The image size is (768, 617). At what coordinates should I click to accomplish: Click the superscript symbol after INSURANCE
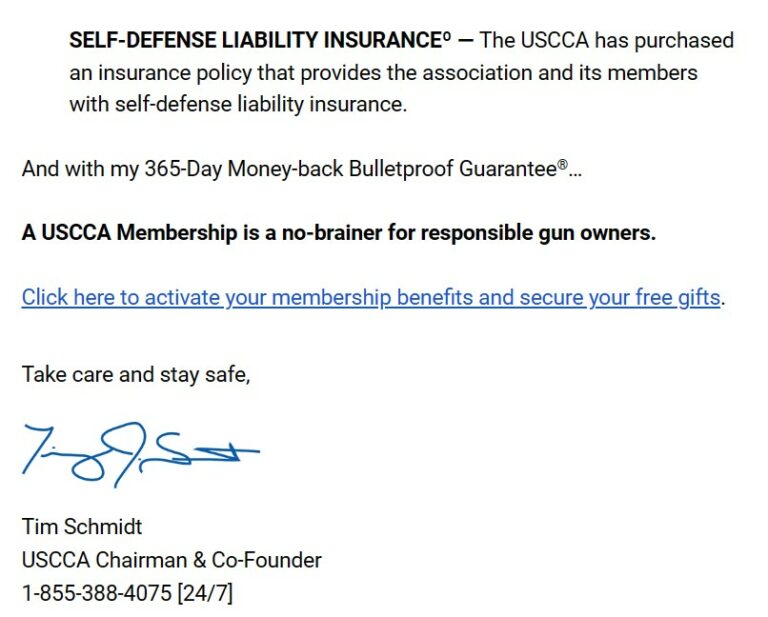[x=446, y=36]
